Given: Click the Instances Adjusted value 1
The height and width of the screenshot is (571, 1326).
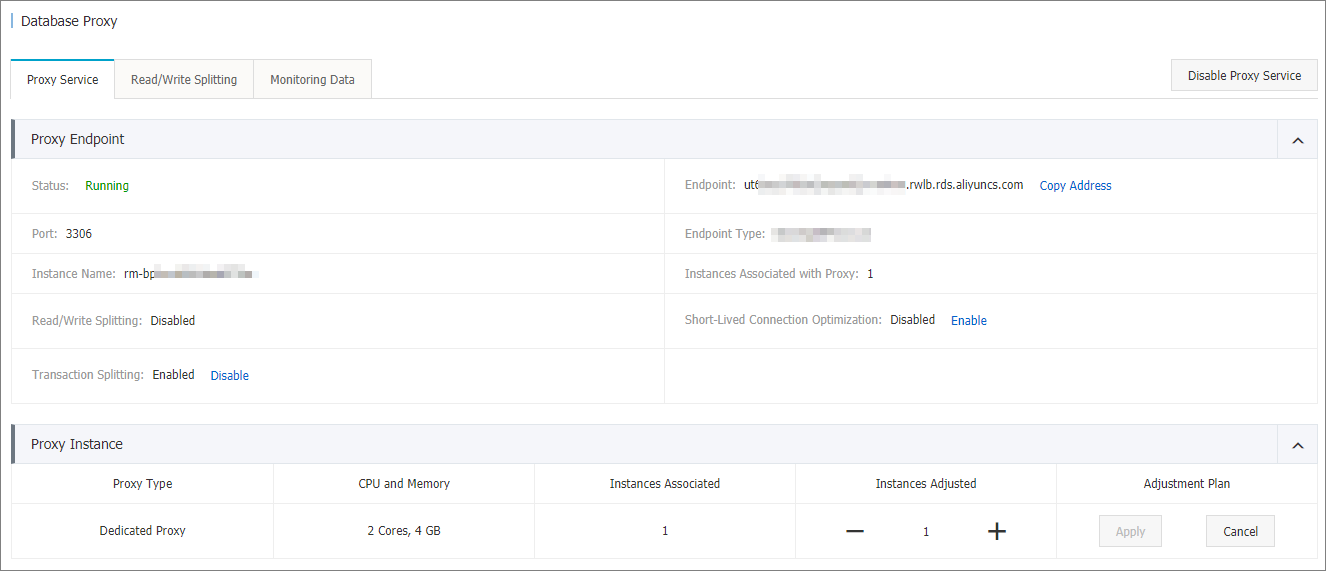Looking at the screenshot, I should pos(926,532).
